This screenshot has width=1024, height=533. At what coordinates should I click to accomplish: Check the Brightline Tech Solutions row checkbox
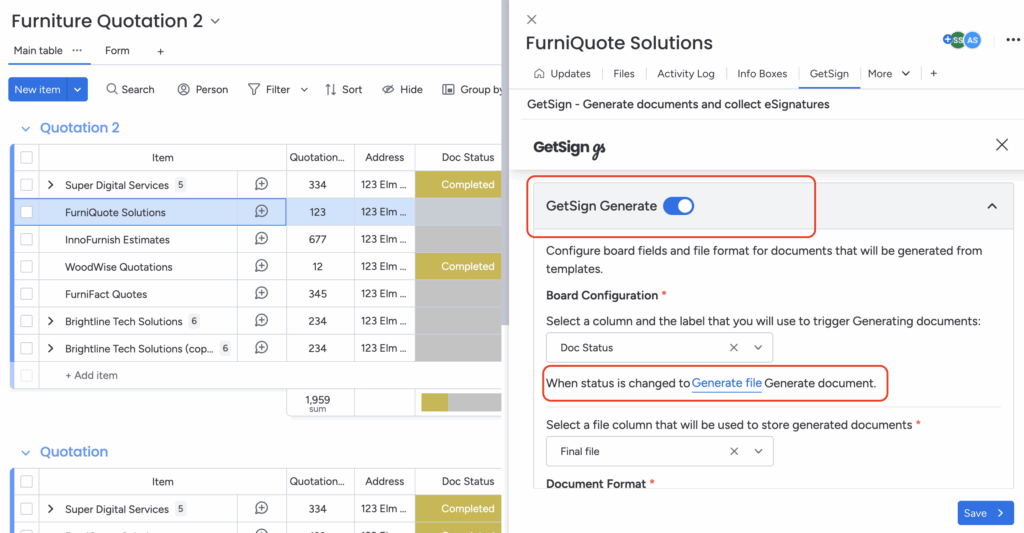tap(26, 321)
